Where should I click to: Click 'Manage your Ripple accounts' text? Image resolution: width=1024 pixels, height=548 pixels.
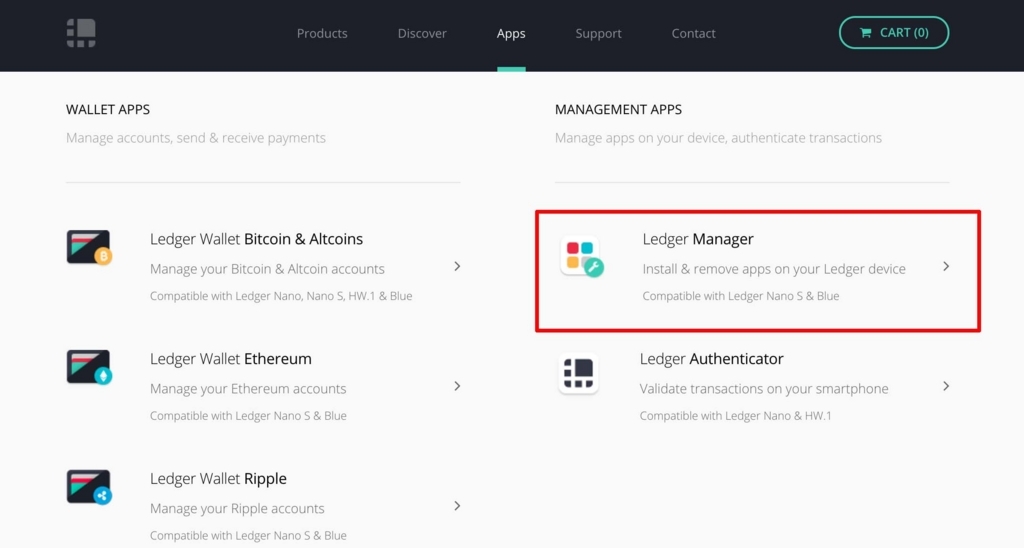pos(237,508)
